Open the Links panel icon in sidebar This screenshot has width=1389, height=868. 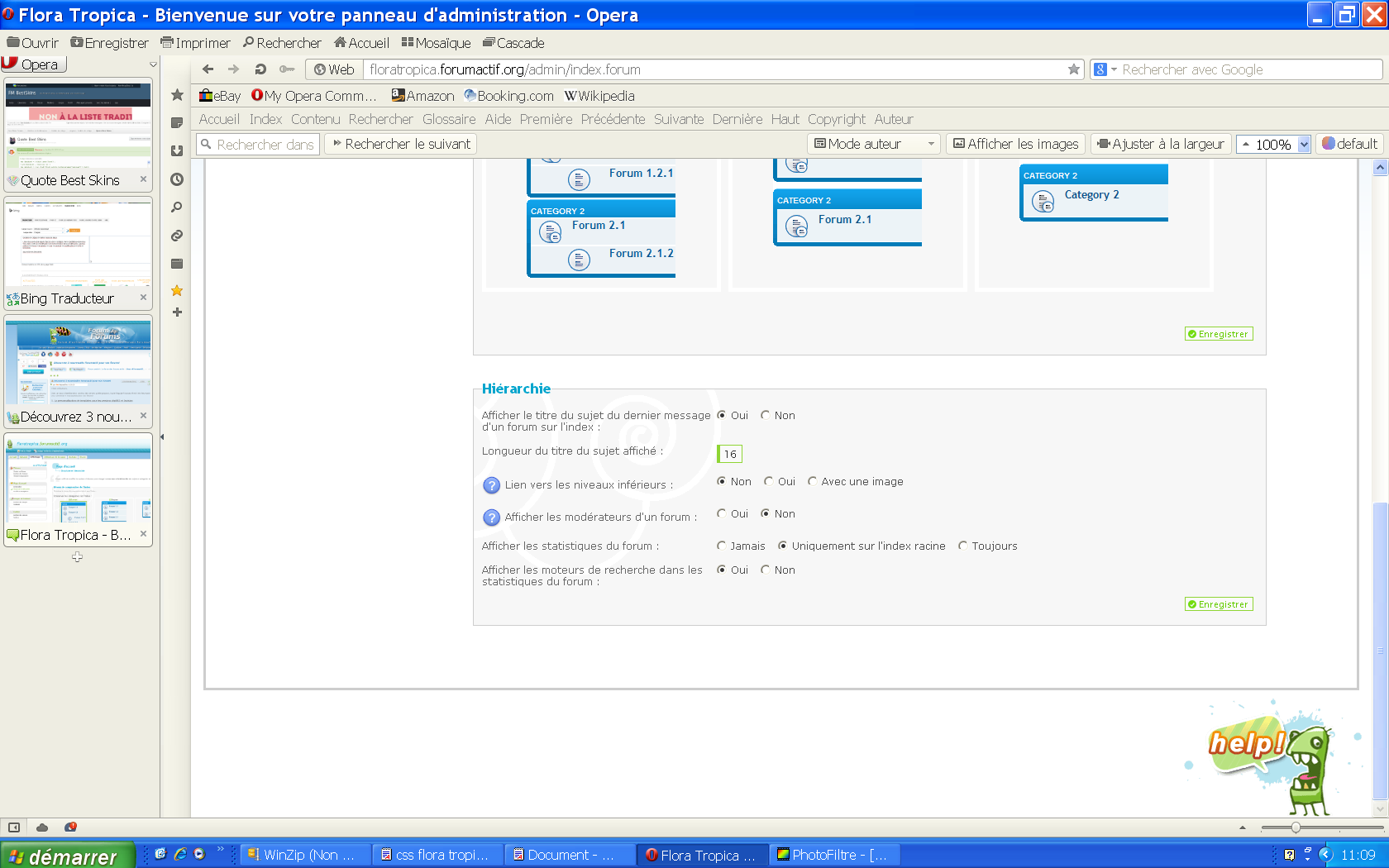(177, 236)
